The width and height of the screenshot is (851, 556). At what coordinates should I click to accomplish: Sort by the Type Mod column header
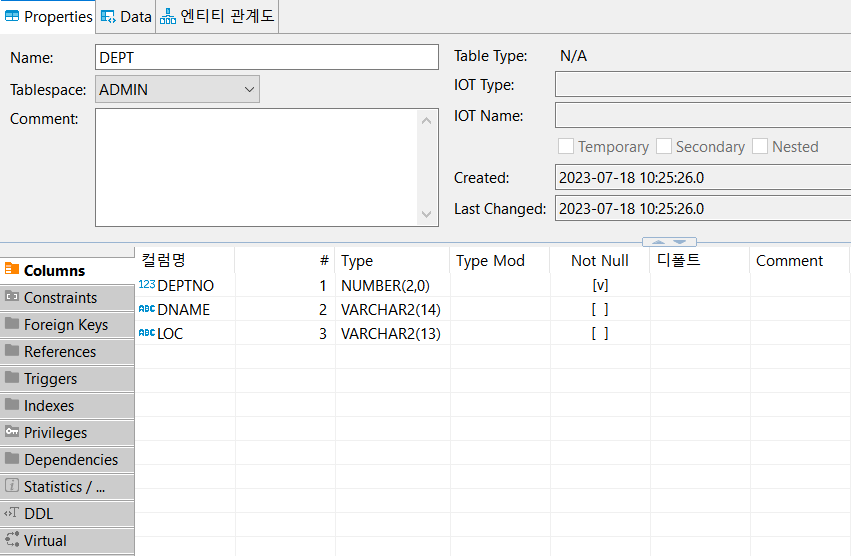(x=500, y=261)
